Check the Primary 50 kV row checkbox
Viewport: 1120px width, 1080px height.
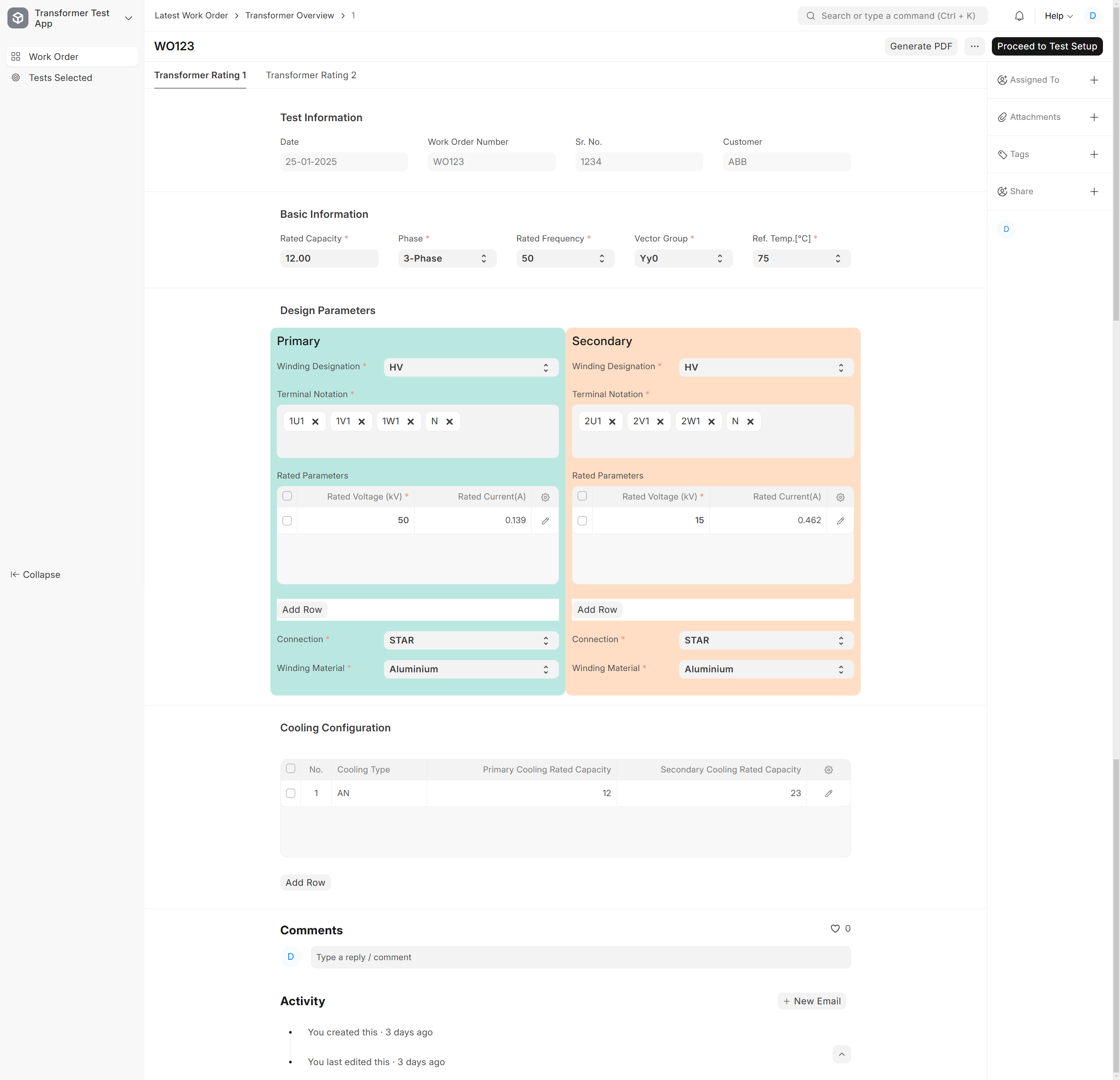(x=287, y=521)
